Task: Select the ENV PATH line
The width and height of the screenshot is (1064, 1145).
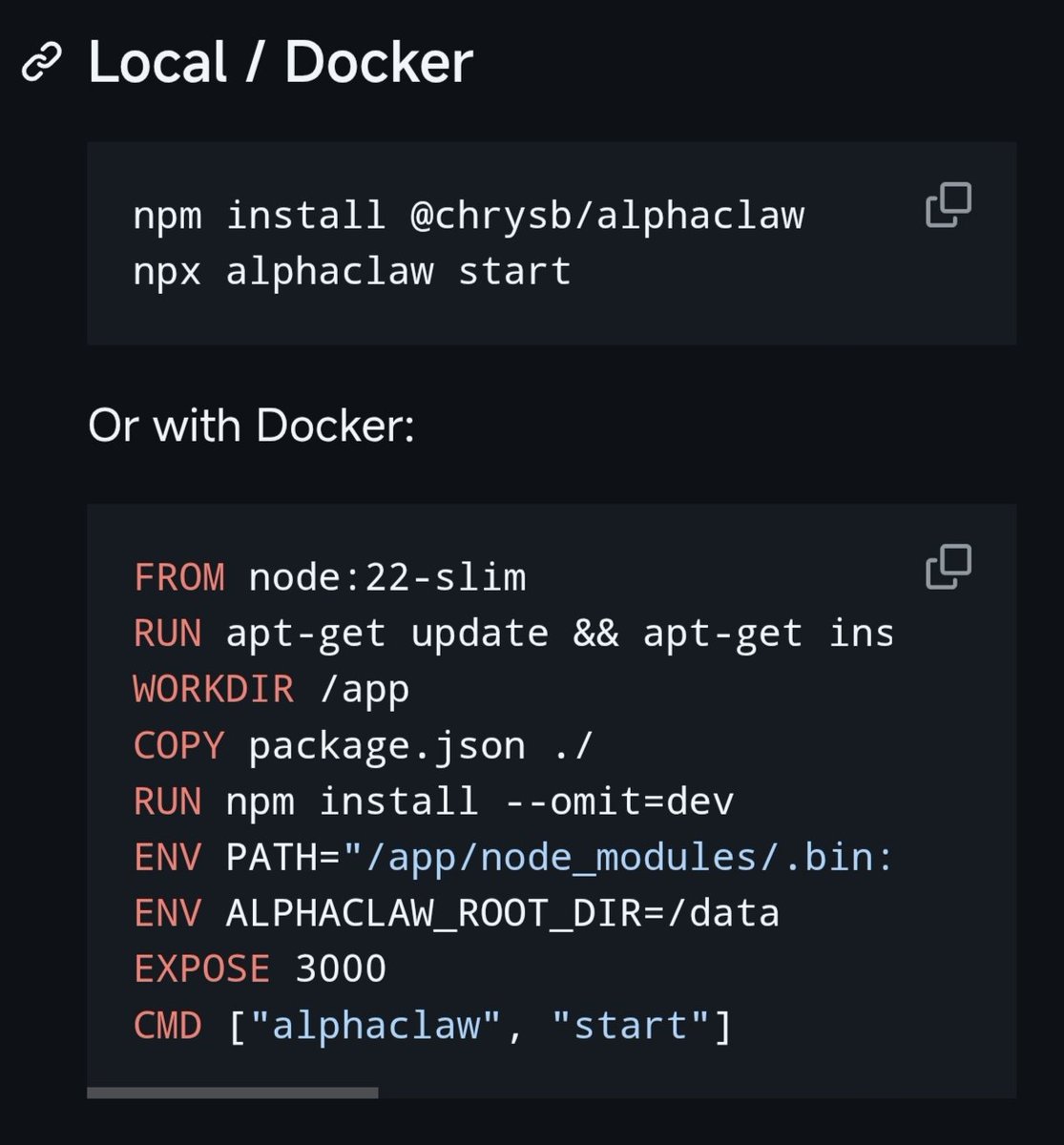Action: [x=513, y=857]
